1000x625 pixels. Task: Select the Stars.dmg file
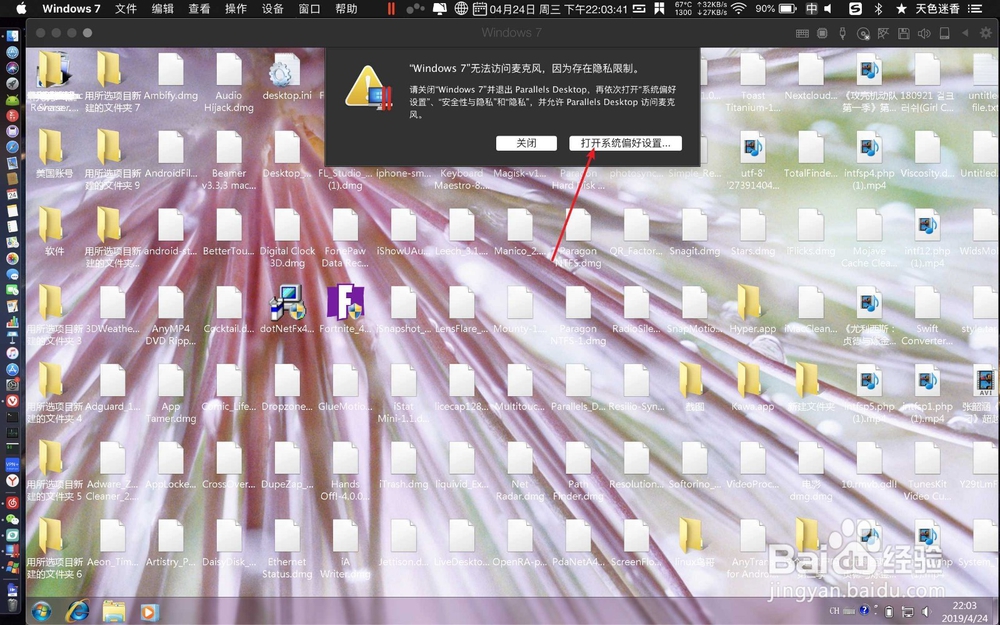[x=753, y=232]
